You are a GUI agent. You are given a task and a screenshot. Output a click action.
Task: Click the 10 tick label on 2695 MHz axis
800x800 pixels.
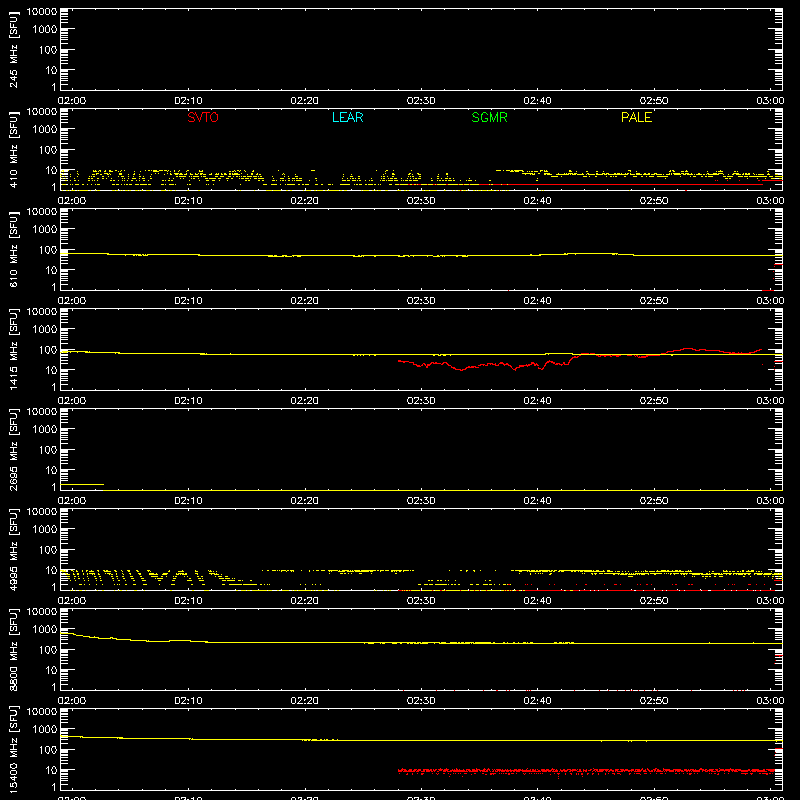pos(51,470)
